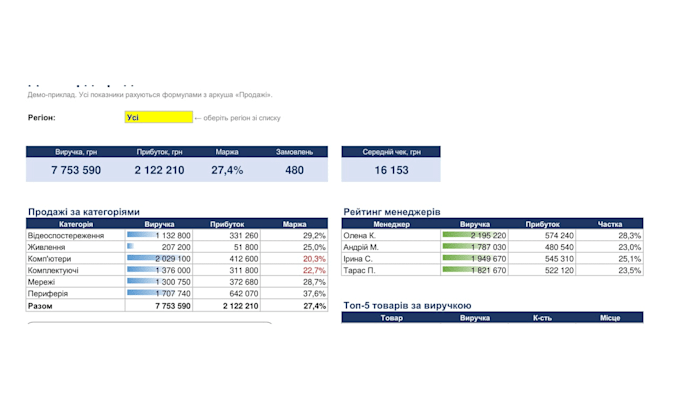
Task: Click the "Товар" header in Top-5 table
Action: click(391, 318)
